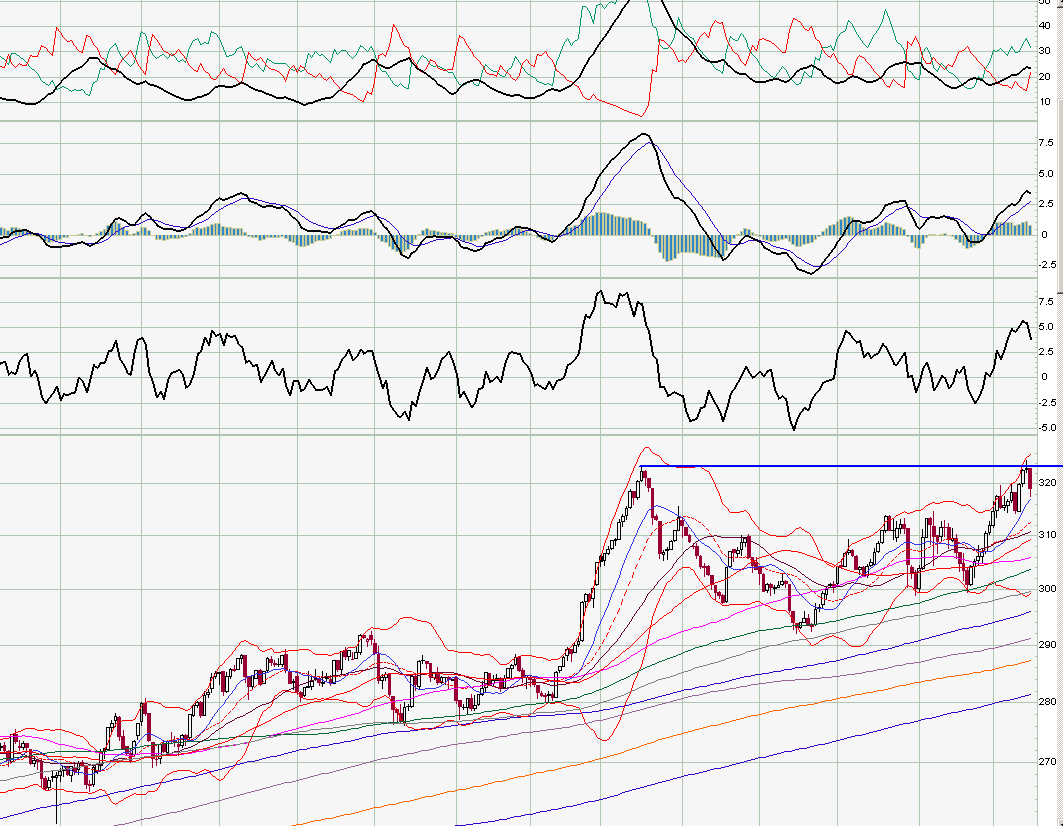This screenshot has height=826, width=1063.
Task: Click the 300 price axis label
Action: pos(1047,589)
